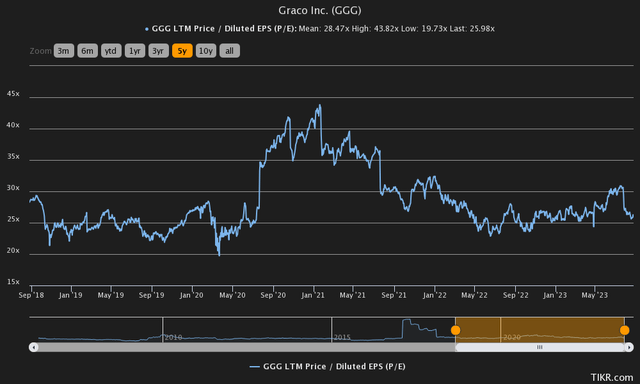Click the Jan '19 x-axis label
640x384 pixels.
click(x=71, y=295)
